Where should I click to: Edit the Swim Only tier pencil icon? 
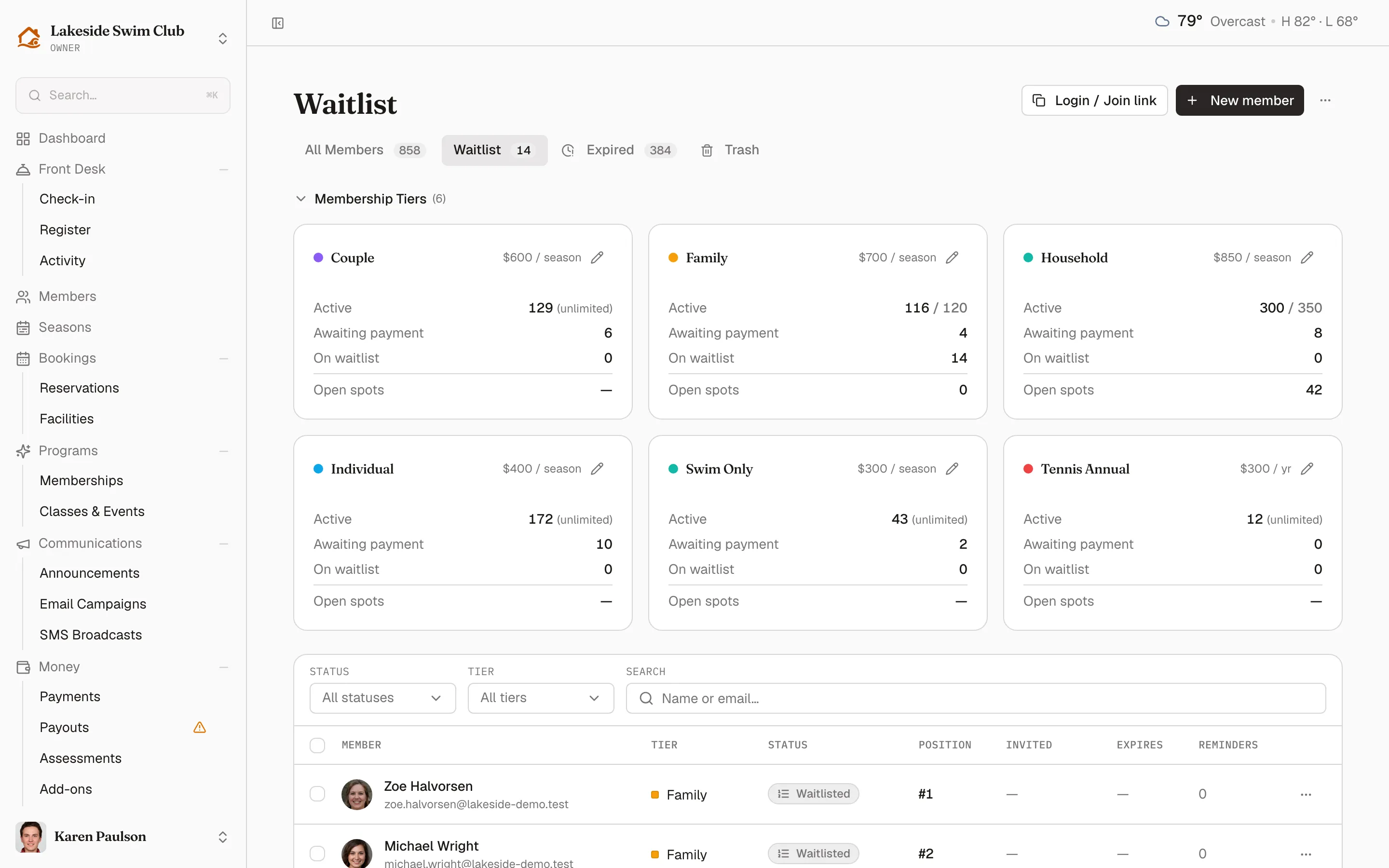pyautogui.click(x=952, y=469)
